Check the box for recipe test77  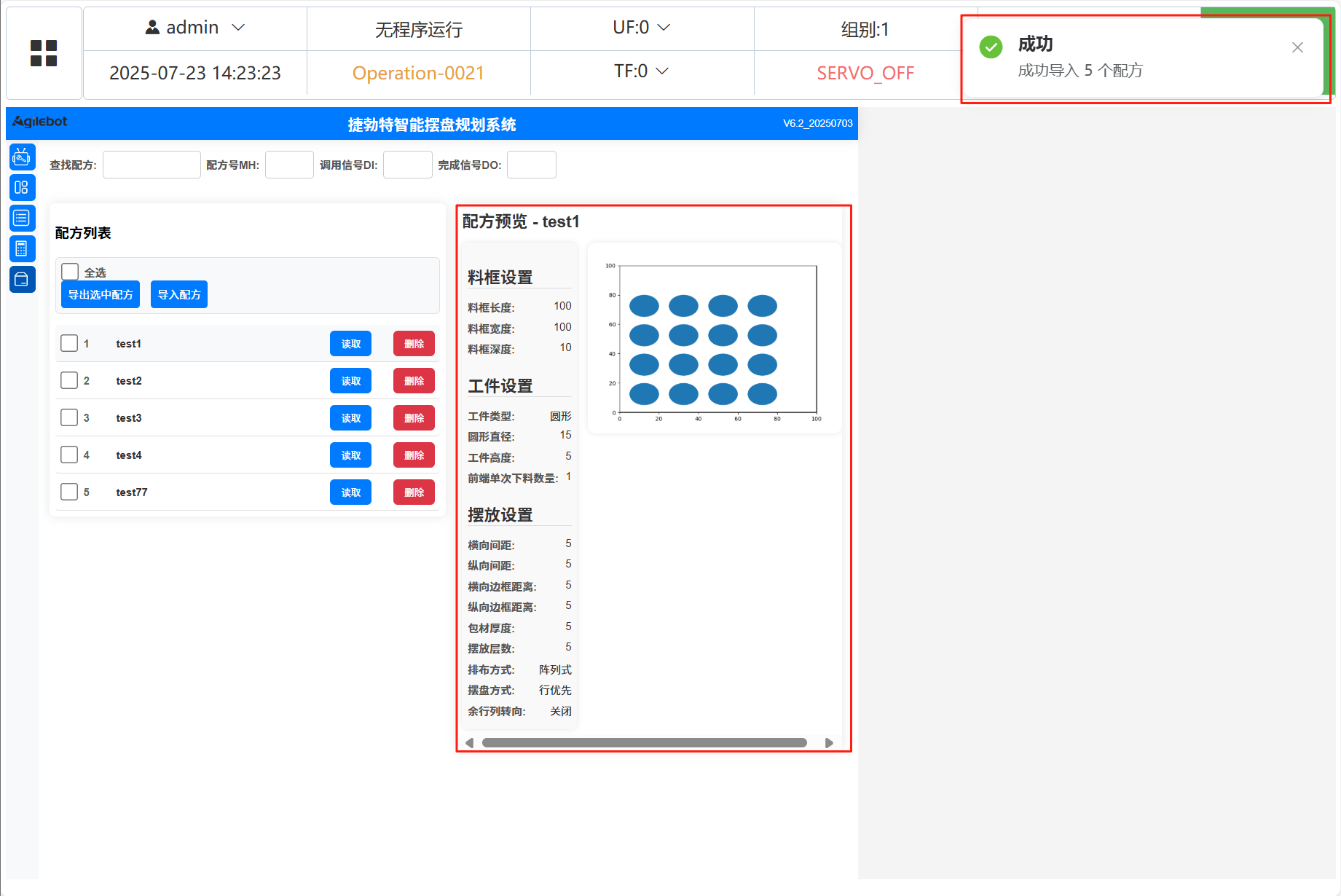(x=69, y=492)
